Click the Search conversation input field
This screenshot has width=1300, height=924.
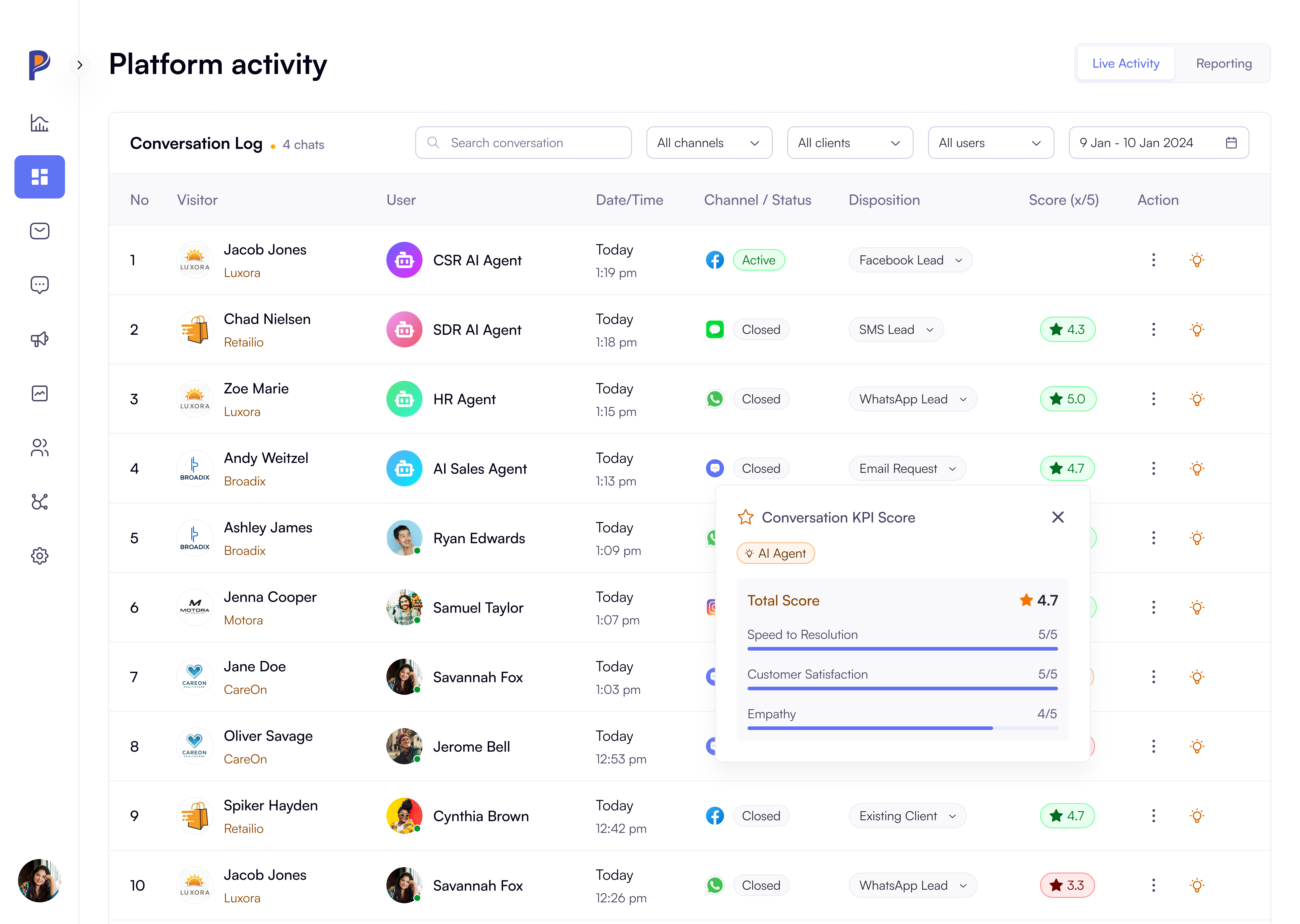tap(523, 143)
